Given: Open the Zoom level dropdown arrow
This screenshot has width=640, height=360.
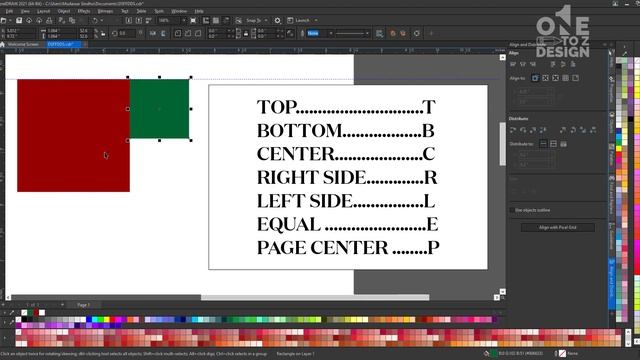Looking at the screenshot, I should [184, 20].
